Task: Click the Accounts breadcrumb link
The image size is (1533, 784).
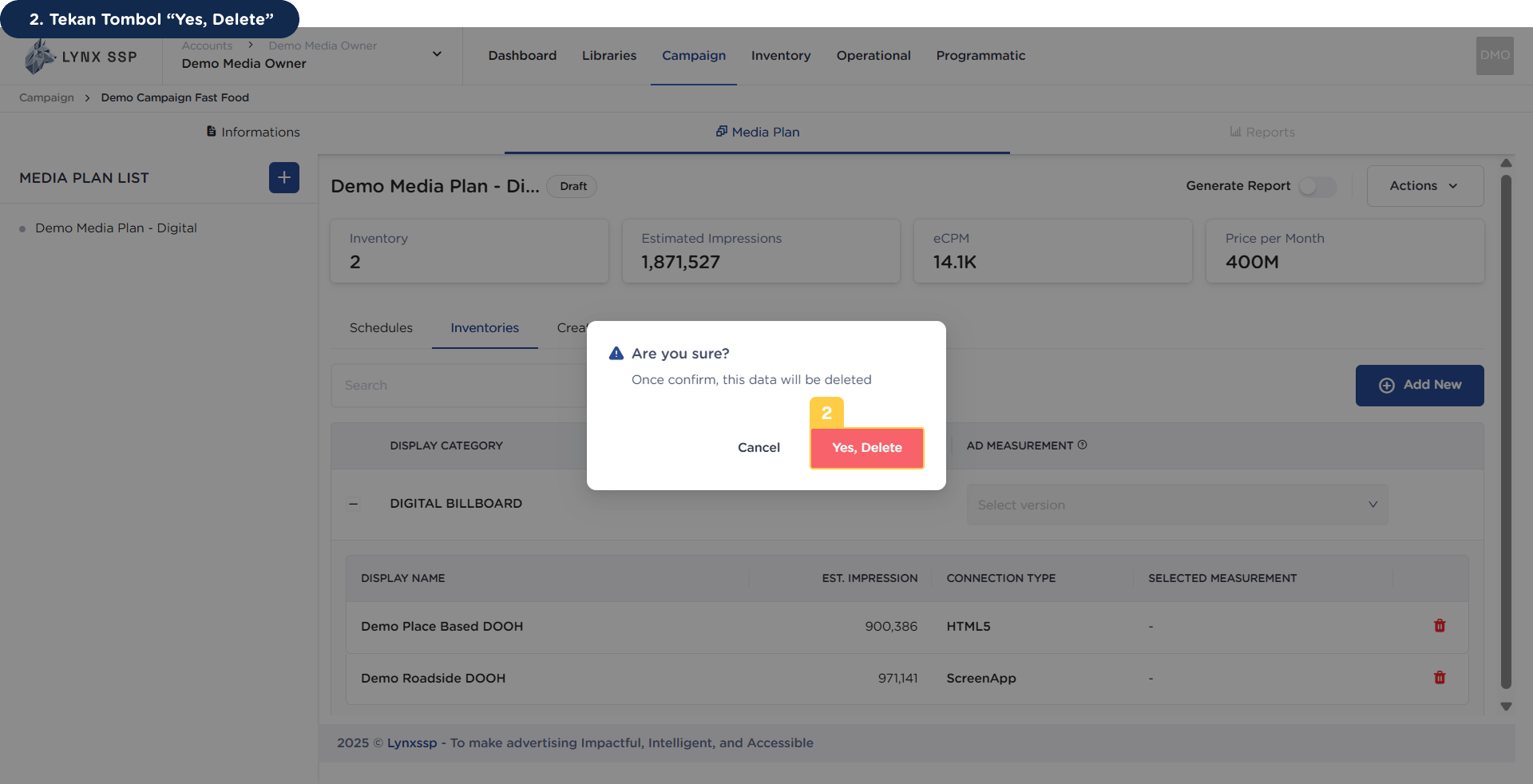Action: [x=207, y=46]
